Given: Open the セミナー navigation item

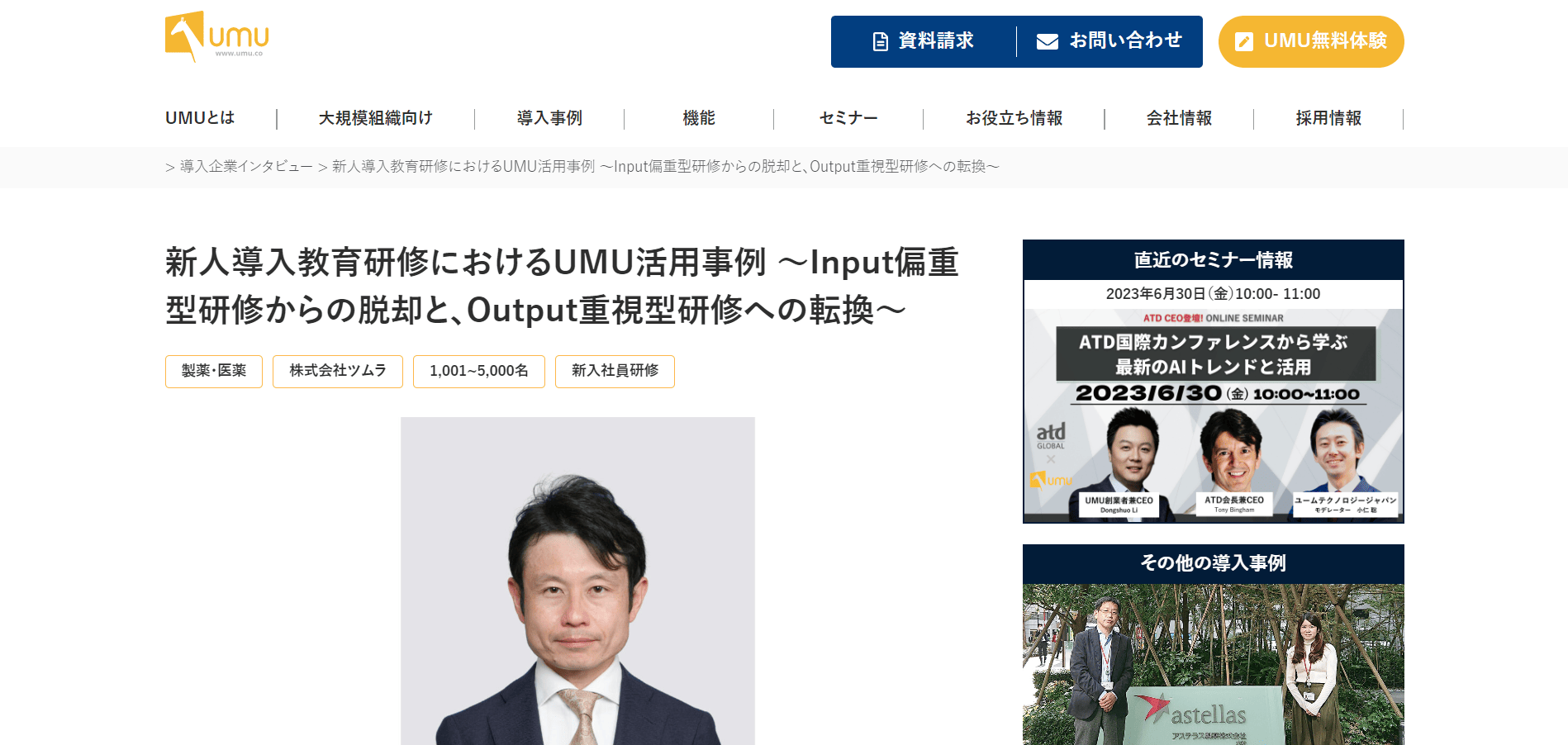Looking at the screenshot, I should point(848,118).
